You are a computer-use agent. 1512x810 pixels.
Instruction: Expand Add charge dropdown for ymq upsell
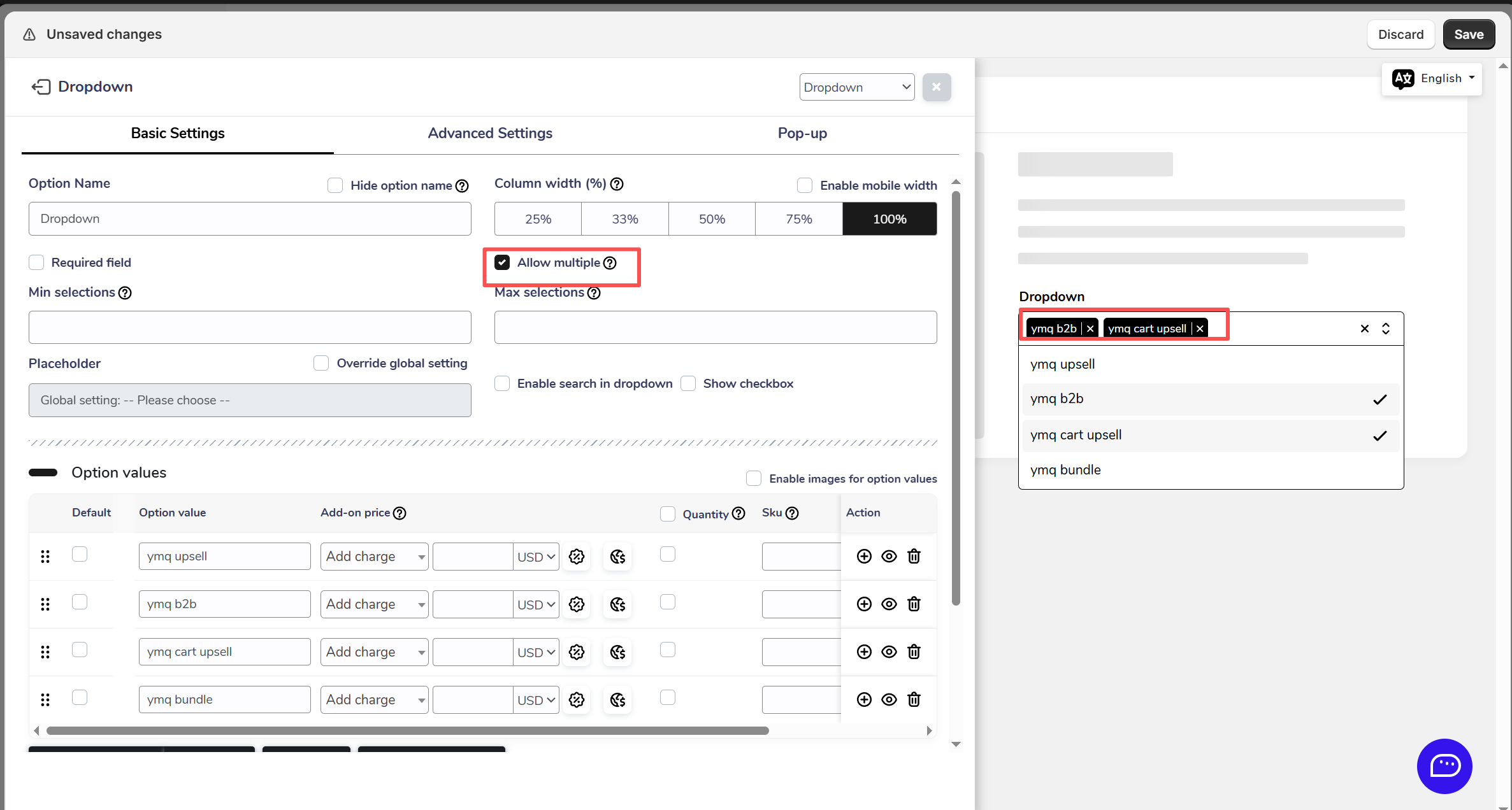(374, 557)
